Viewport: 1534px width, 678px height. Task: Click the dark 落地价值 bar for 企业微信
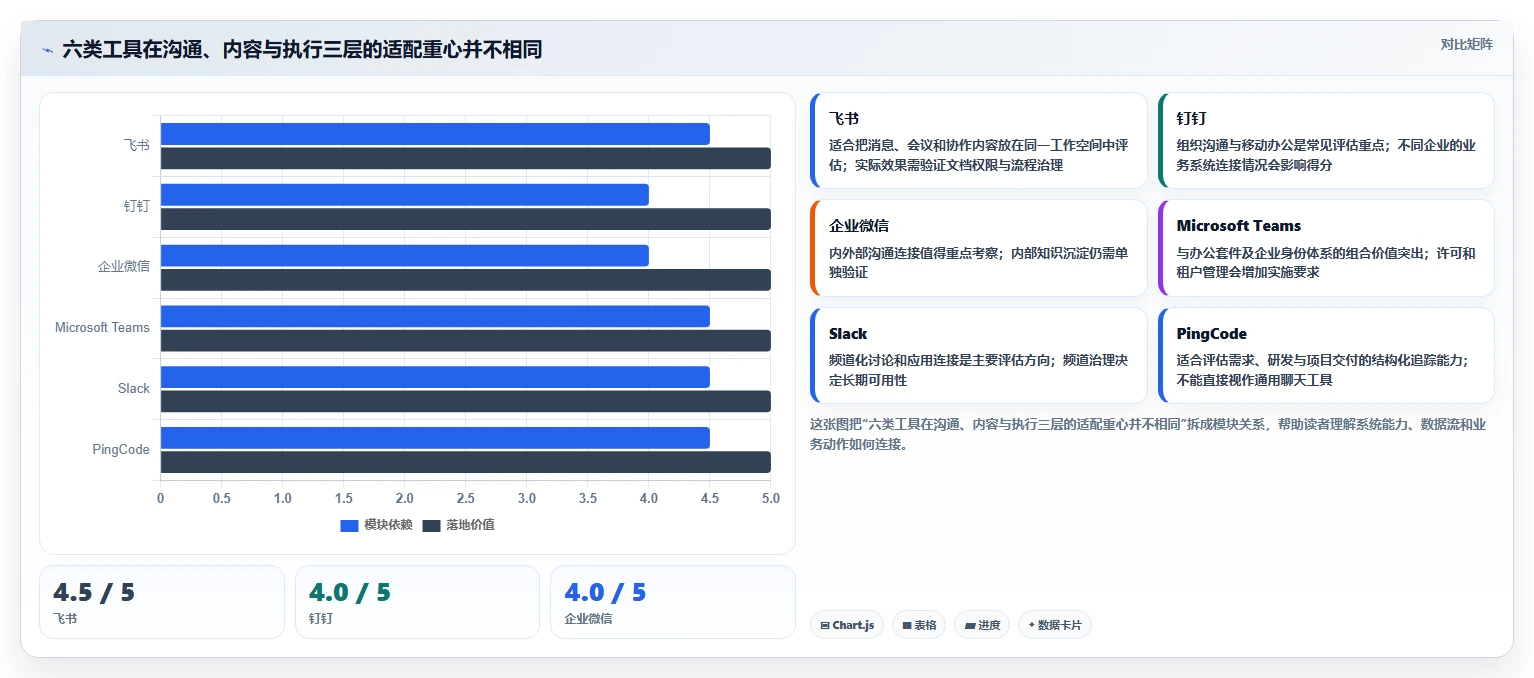466,280
